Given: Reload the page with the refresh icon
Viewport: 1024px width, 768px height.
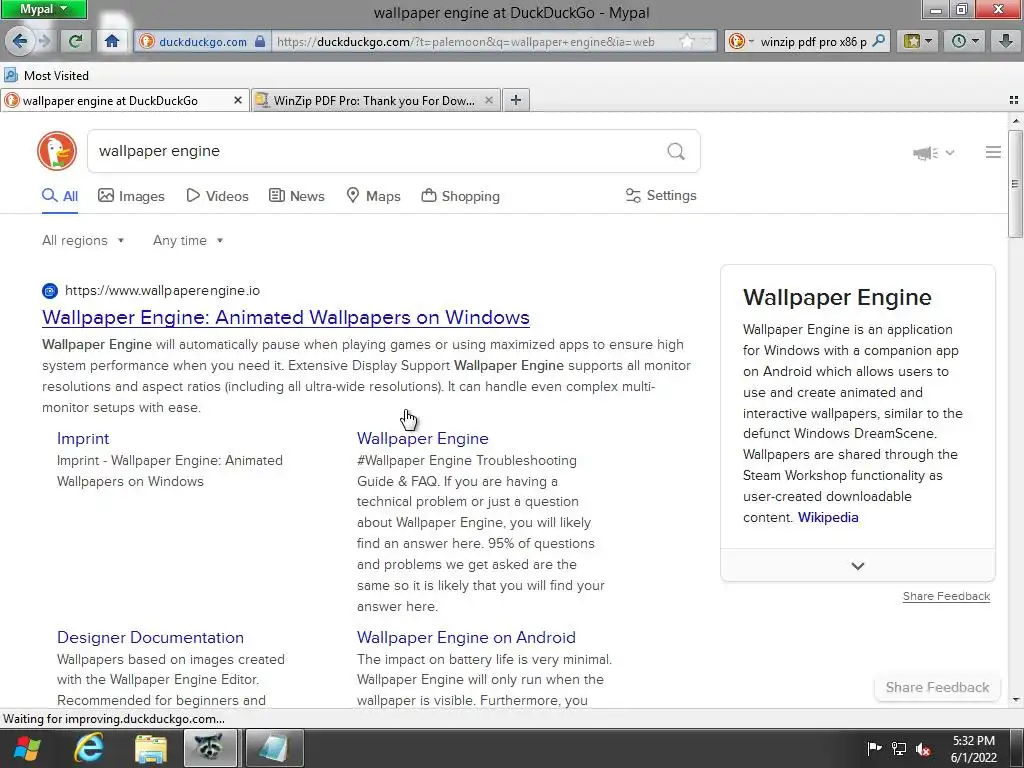Looking at the screenshot, I should (75, 41).
